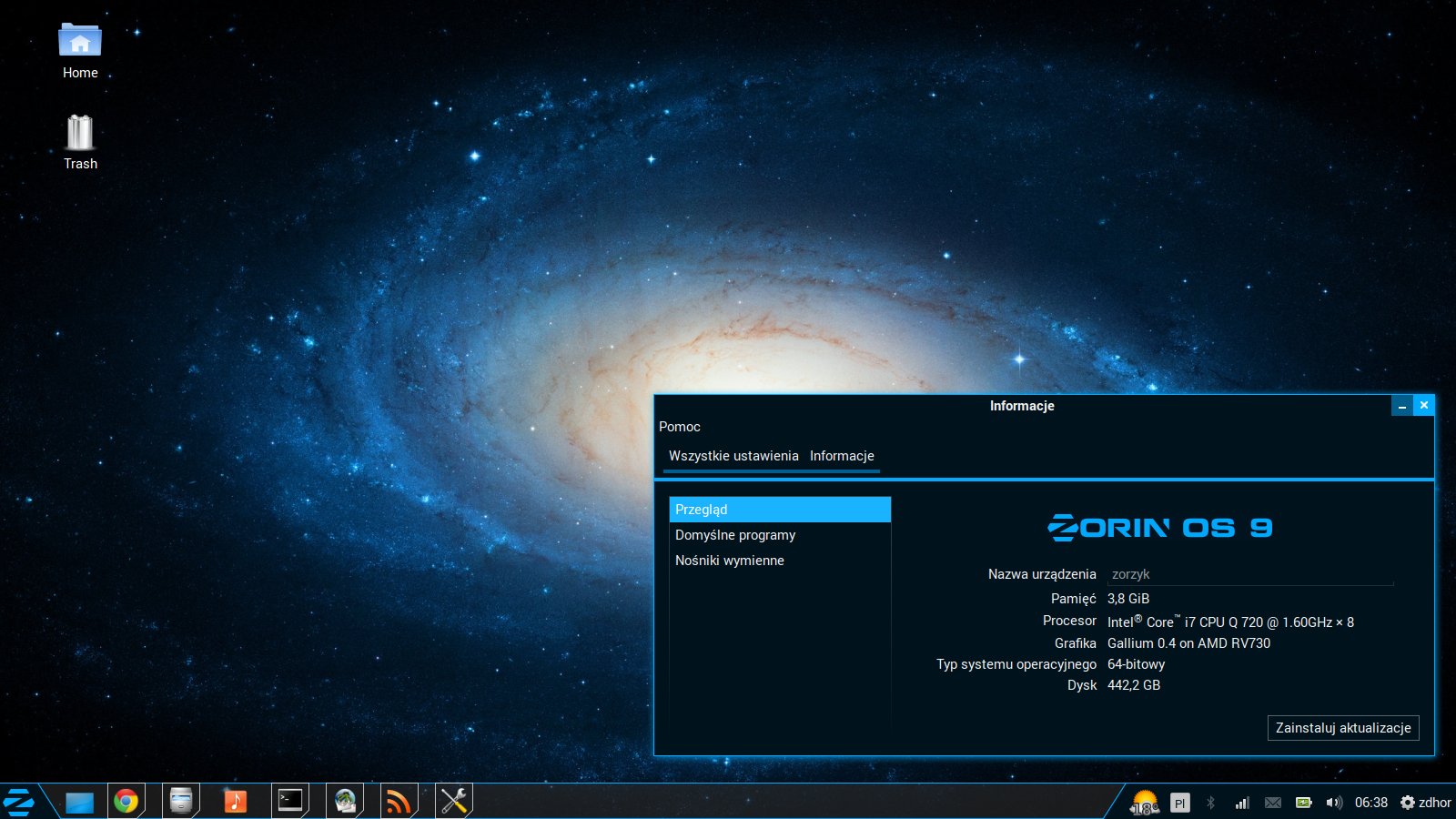Click the show desktop icon in taskbar

pyautogui.click(x=79, y=802)
